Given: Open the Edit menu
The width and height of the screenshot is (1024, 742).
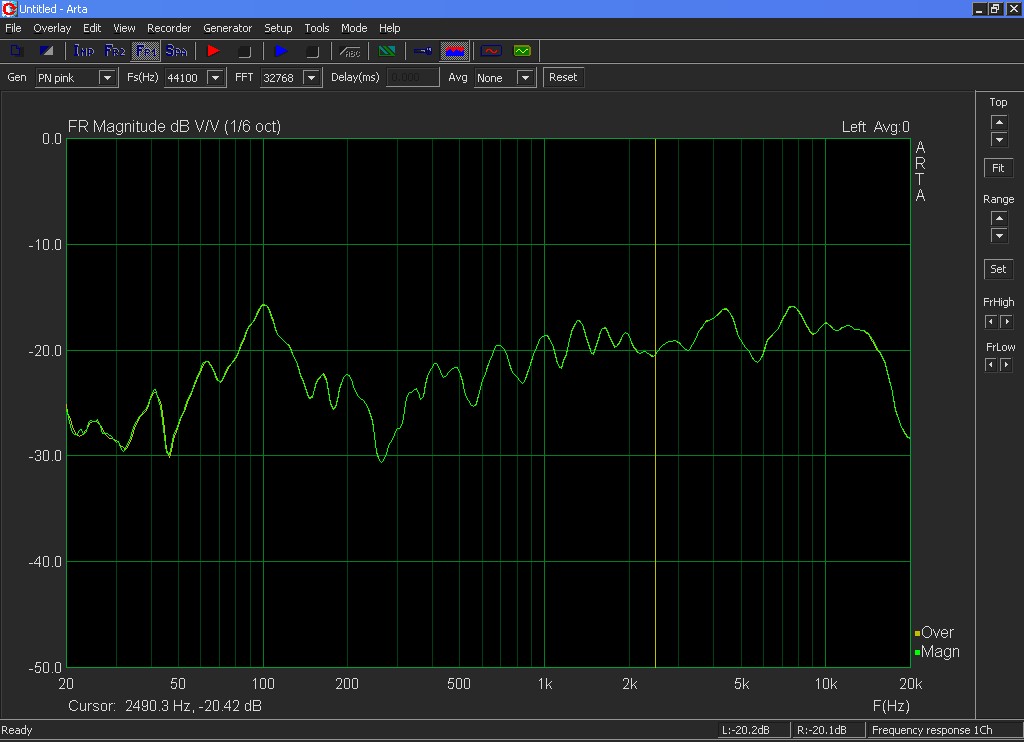Looking at the screenshot, I should [92, 28].
